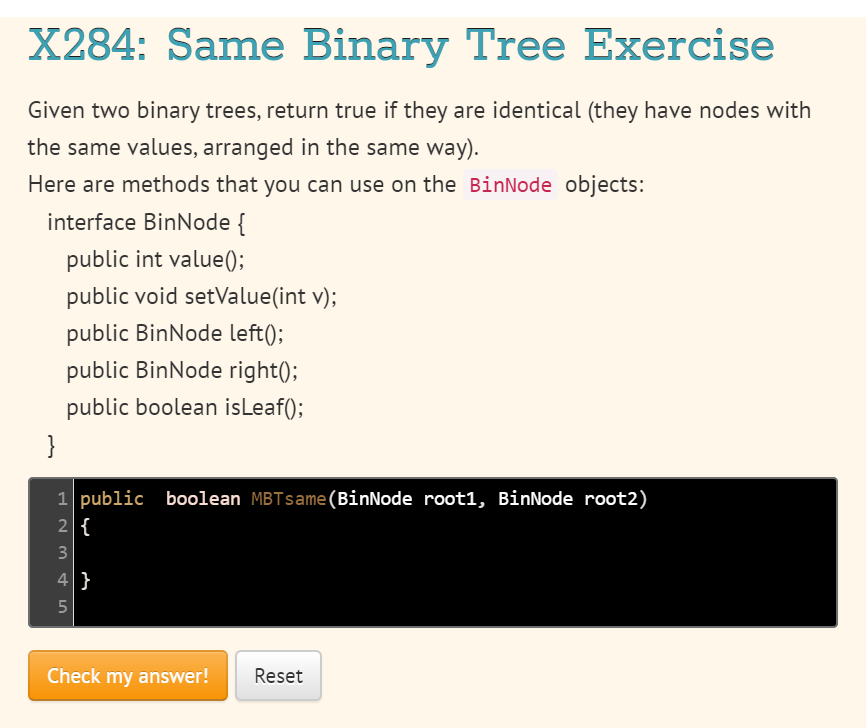866x728 pixels.
Task: Click the boolean keyword in the method signature
Action: [x=203, y=498]
